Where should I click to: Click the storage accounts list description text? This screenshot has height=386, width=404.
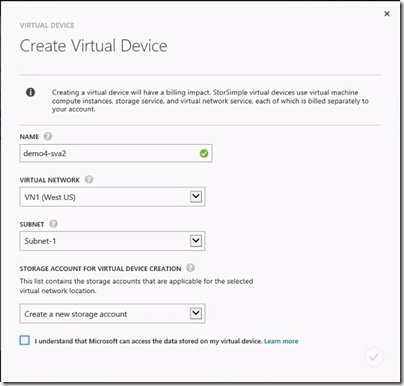[136, 286]
